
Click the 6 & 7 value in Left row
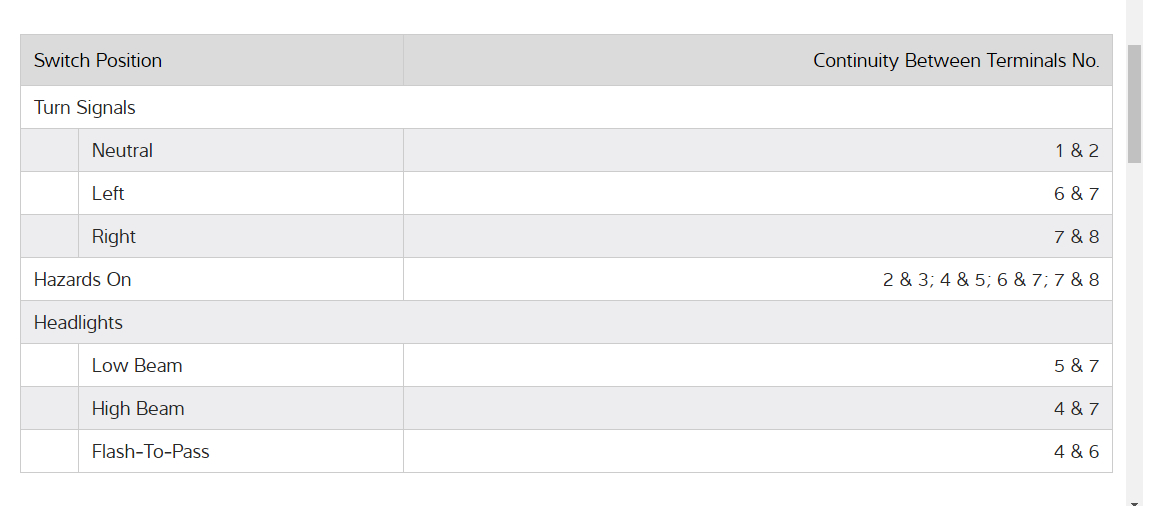click(1076, 194)
